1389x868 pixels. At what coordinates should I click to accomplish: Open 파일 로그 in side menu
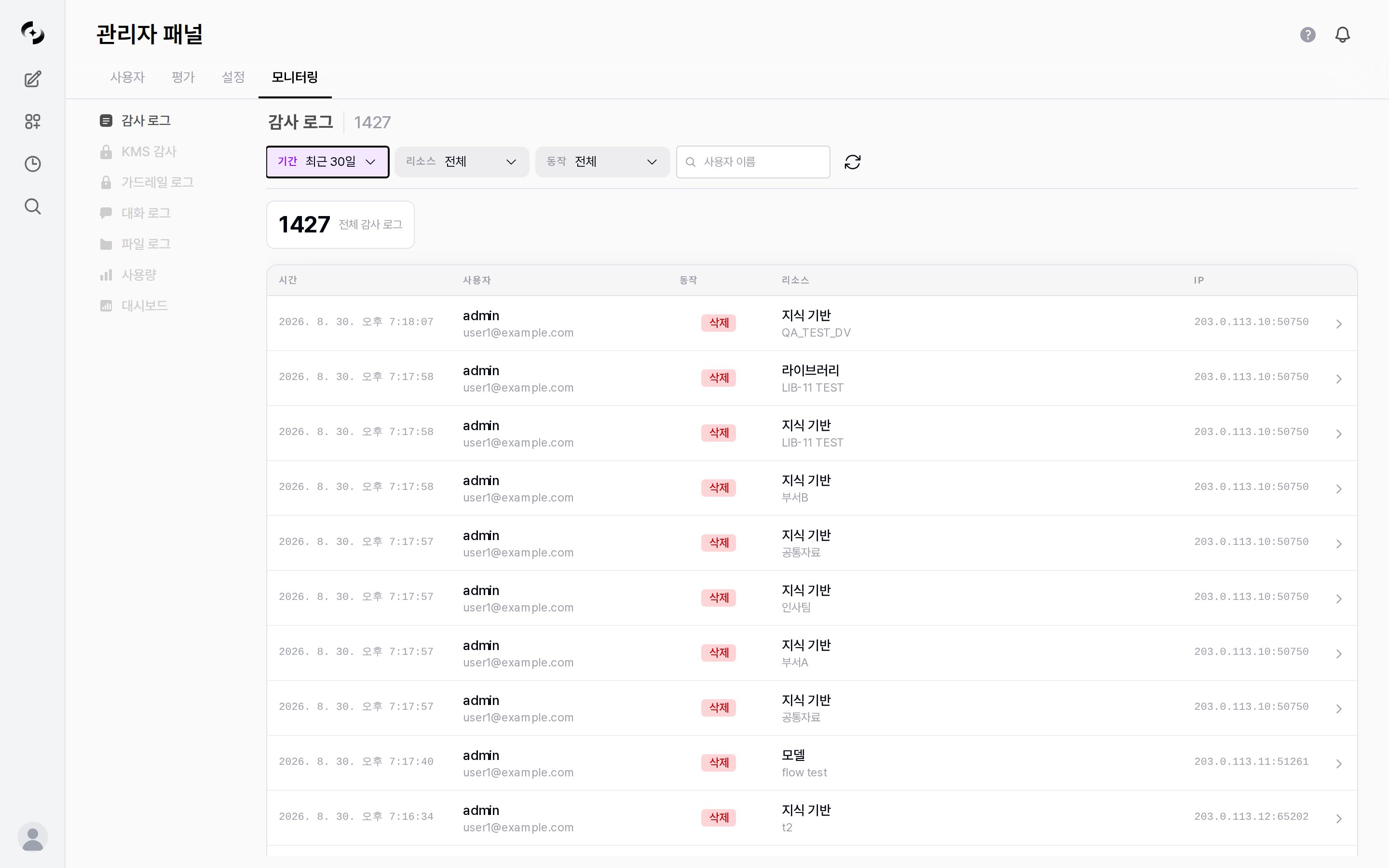(146, 244)
